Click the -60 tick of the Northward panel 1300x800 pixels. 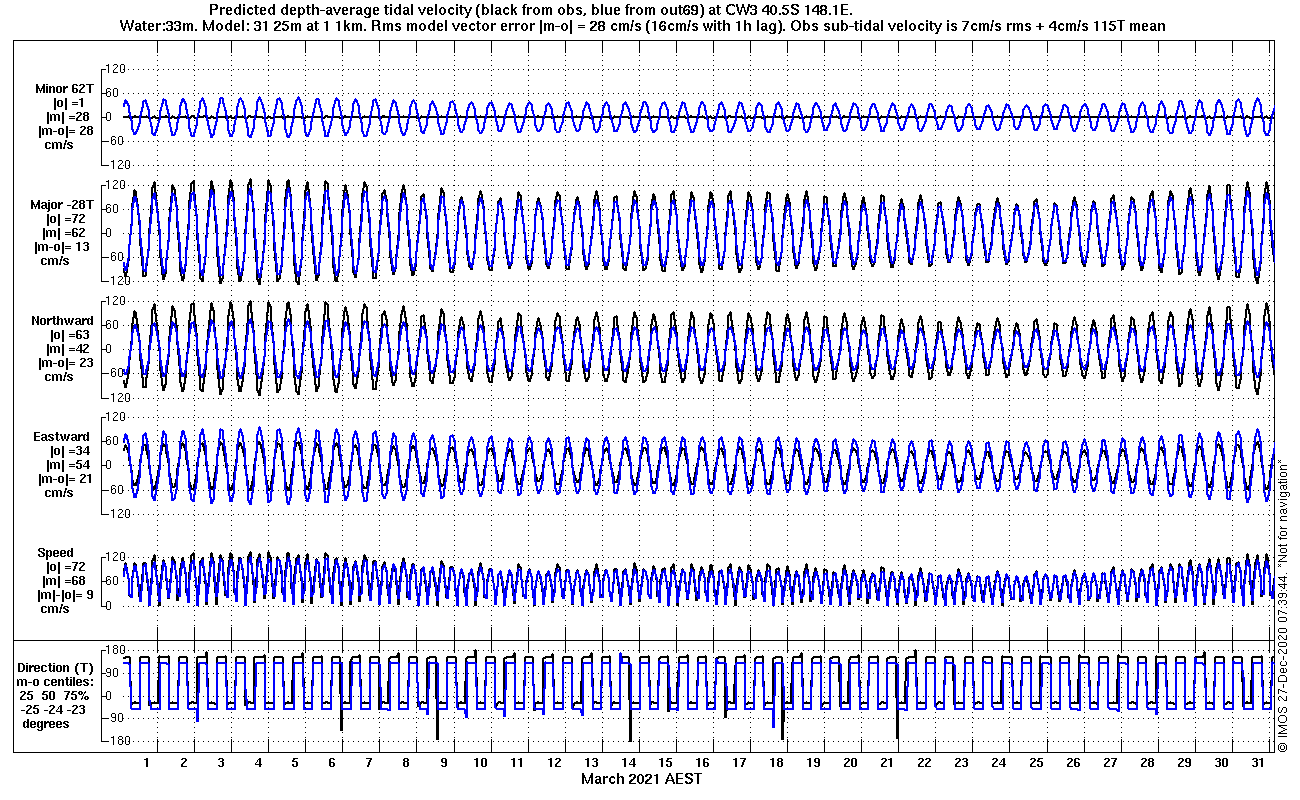coord(114,373)
